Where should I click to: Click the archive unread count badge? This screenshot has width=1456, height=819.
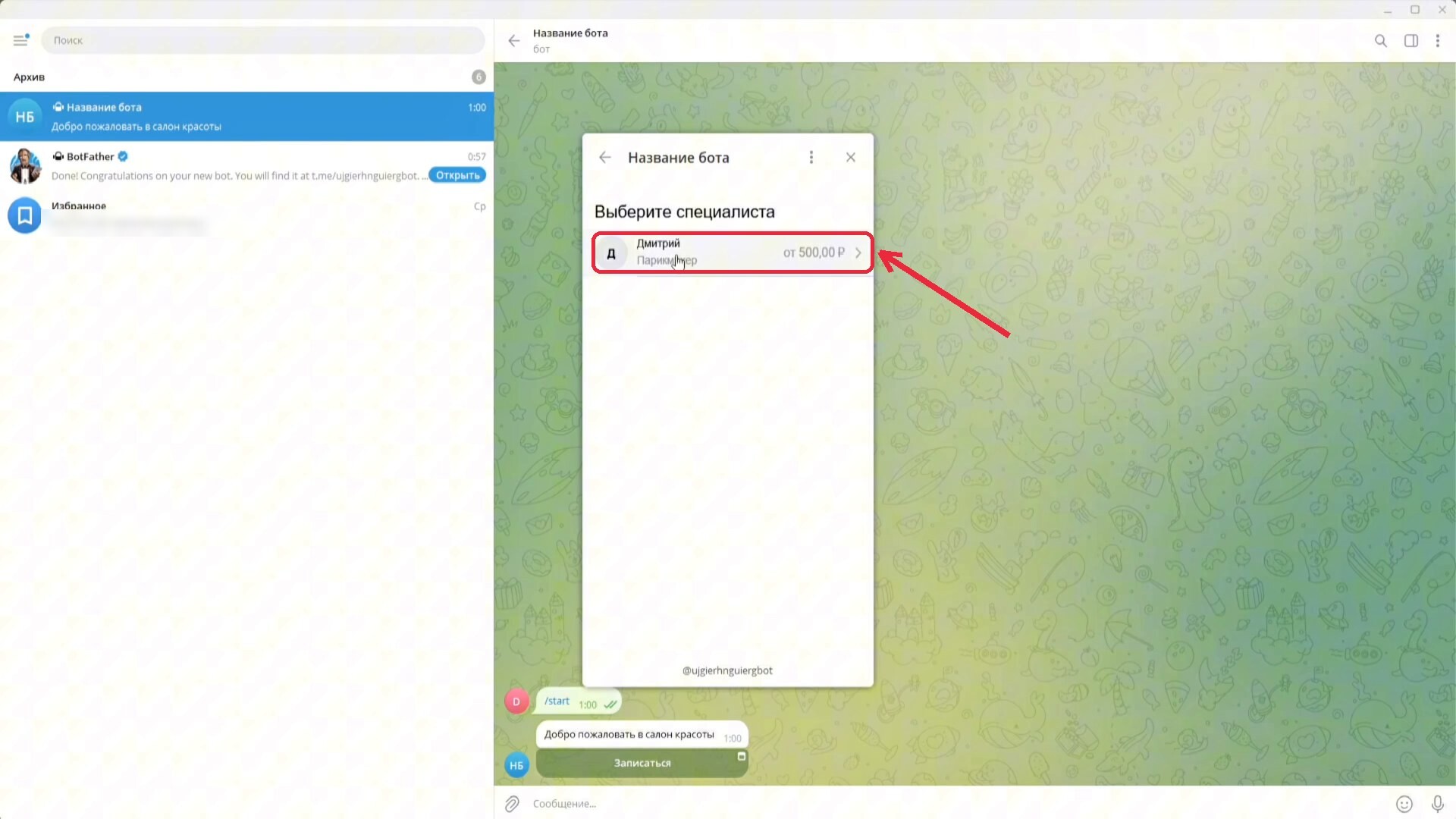coord(479,77)
